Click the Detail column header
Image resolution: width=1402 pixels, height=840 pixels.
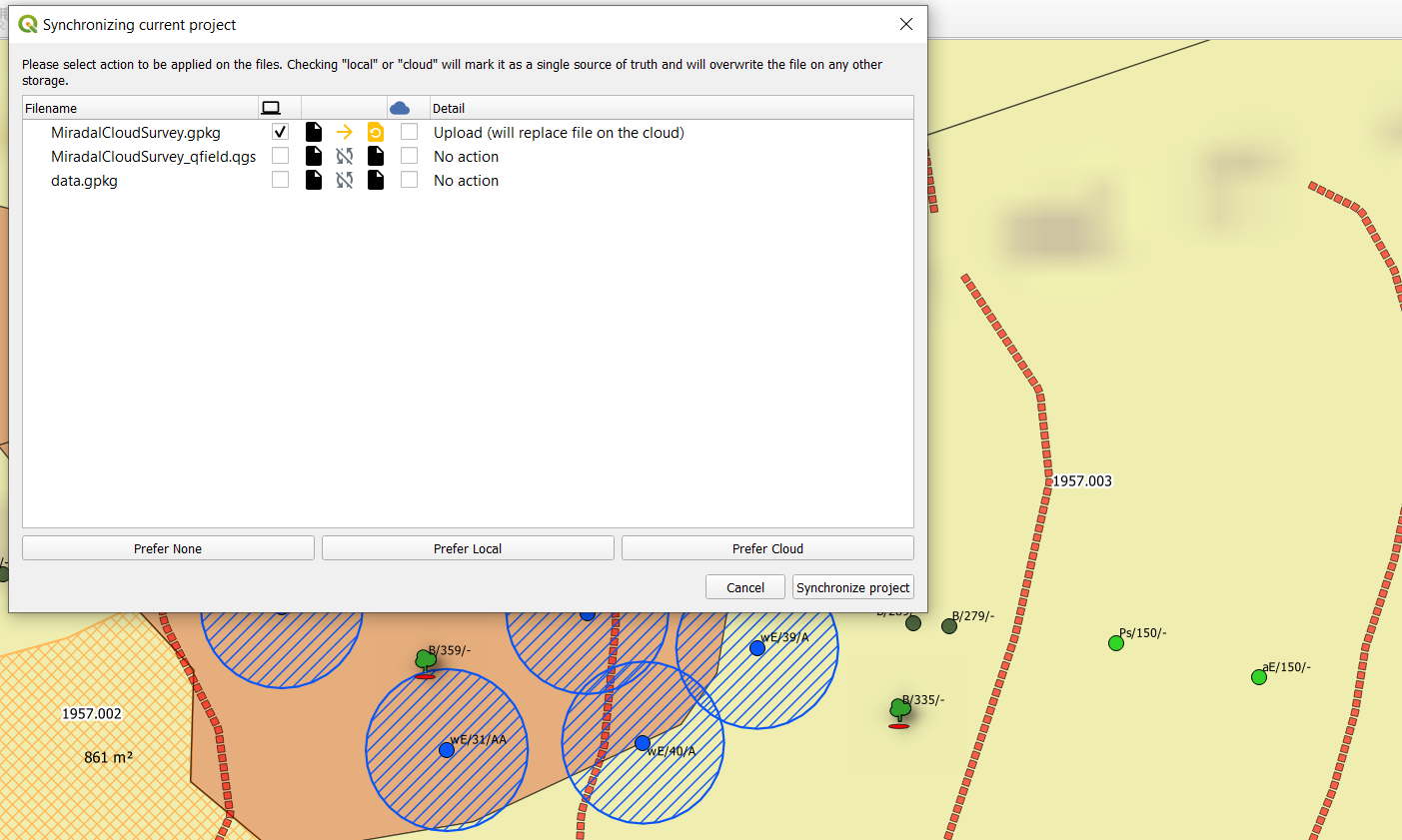[x=672, y=108]
